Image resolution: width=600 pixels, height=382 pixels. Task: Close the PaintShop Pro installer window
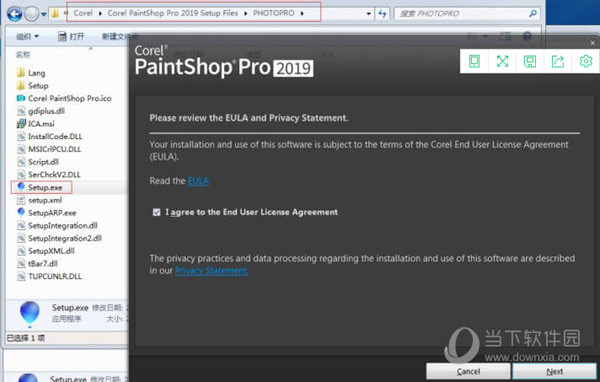pos(592,43)
